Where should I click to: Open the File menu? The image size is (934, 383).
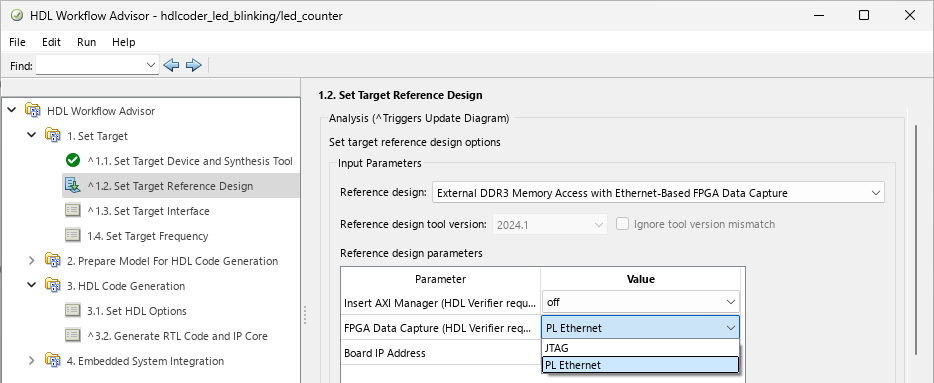(17, 42)
